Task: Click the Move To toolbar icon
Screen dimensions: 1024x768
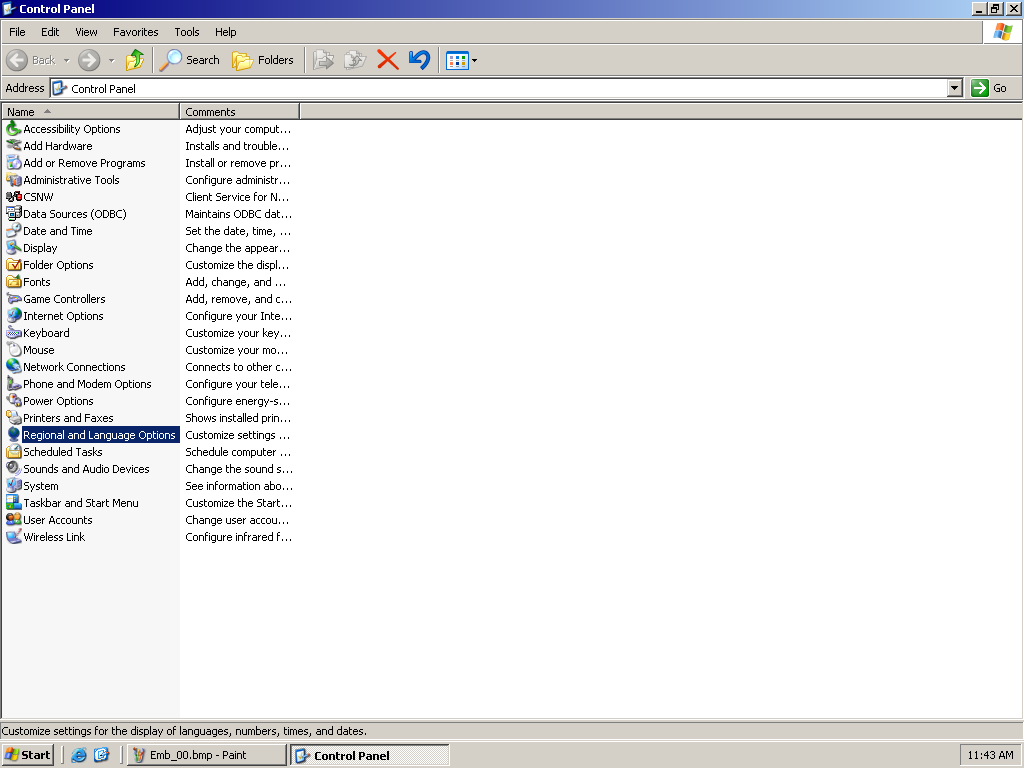Action: point(323,60)
